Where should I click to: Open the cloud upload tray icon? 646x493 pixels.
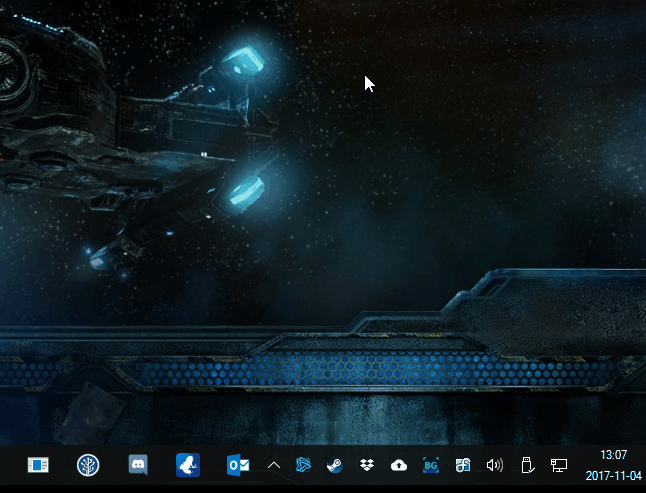click(398, 465)
